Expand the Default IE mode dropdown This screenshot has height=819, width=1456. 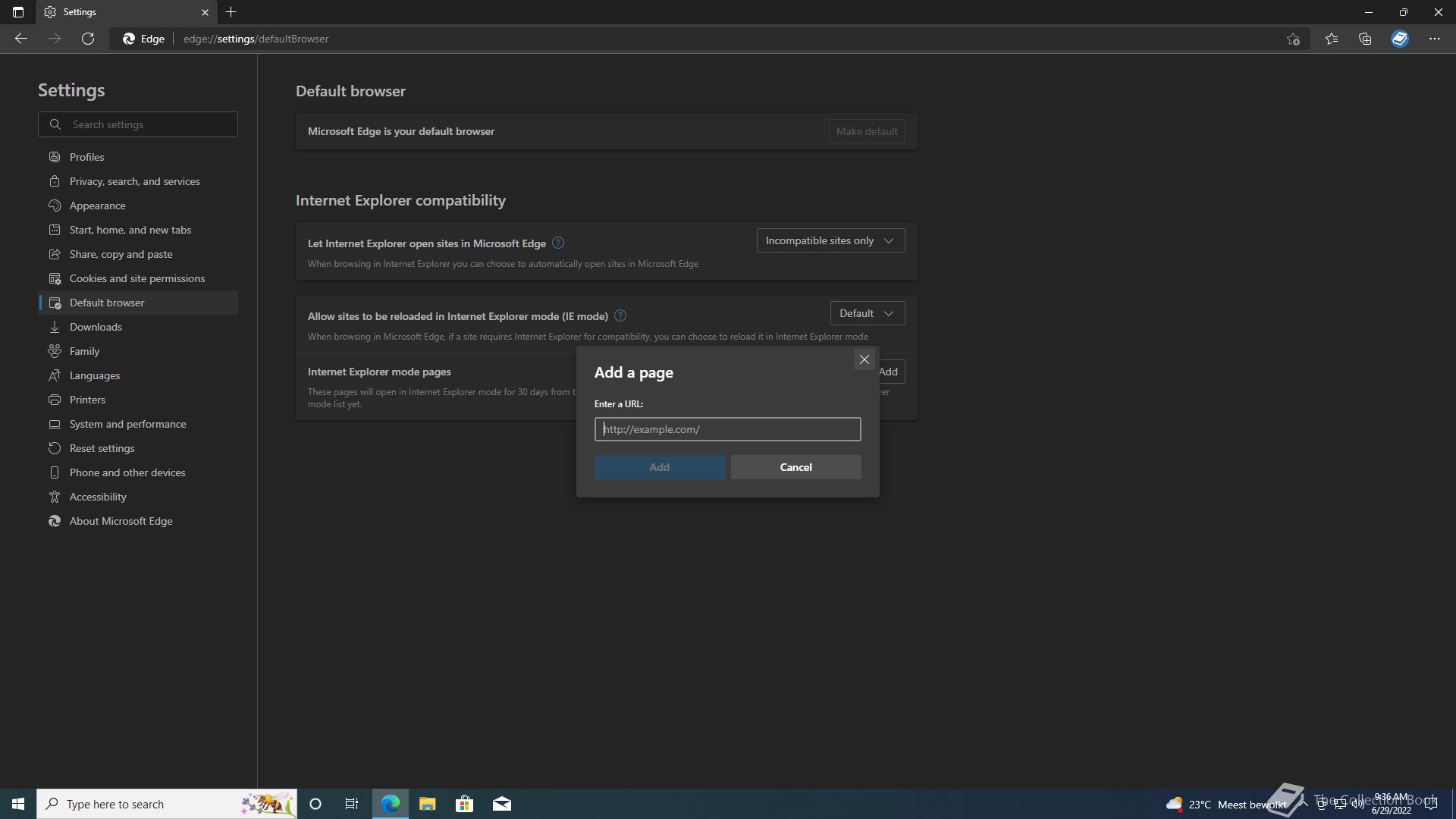[867, 313]
